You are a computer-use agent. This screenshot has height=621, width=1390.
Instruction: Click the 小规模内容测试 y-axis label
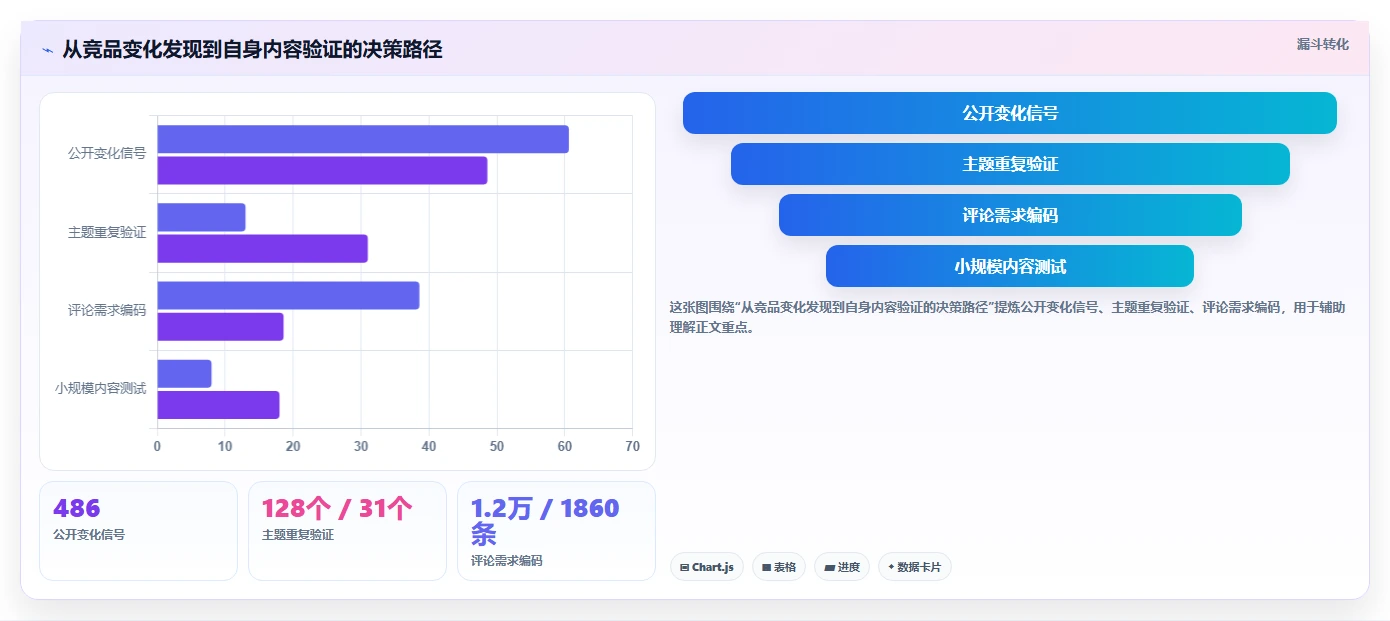[101, 388]
